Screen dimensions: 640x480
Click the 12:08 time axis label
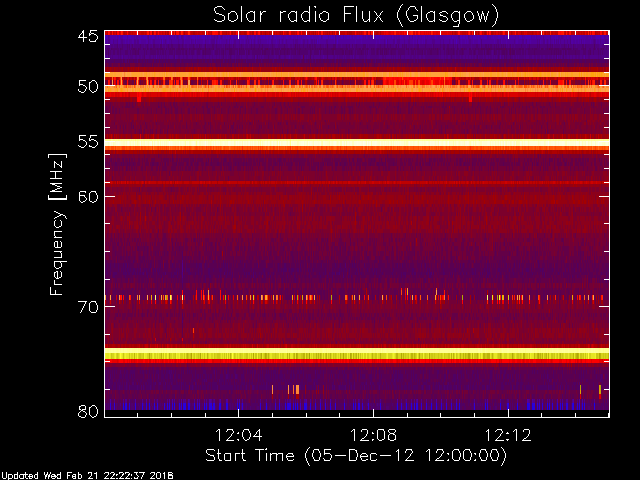[x=373, y=435]
